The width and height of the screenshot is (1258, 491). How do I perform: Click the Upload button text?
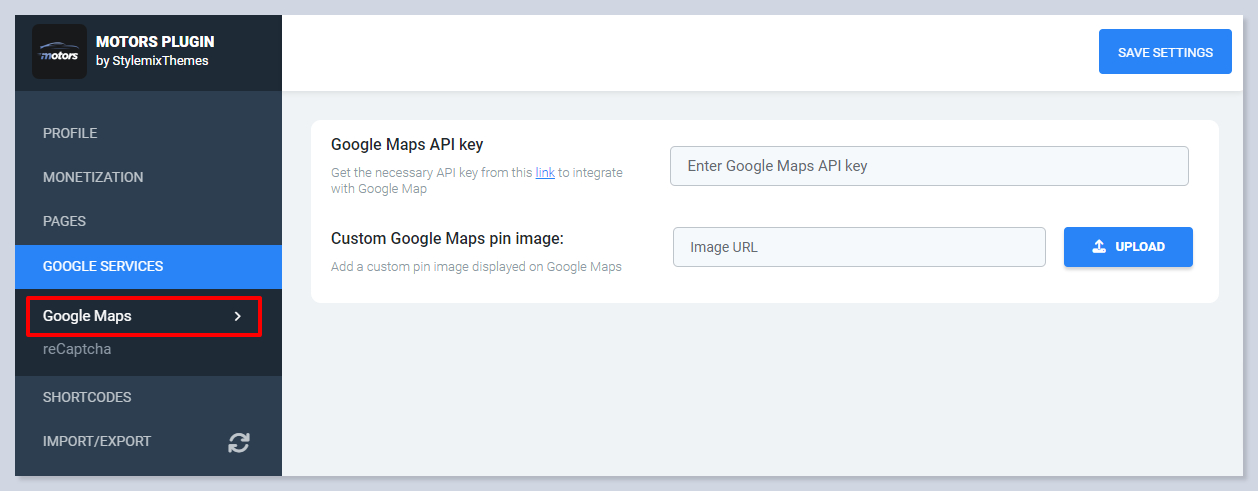click(1140, 247)
